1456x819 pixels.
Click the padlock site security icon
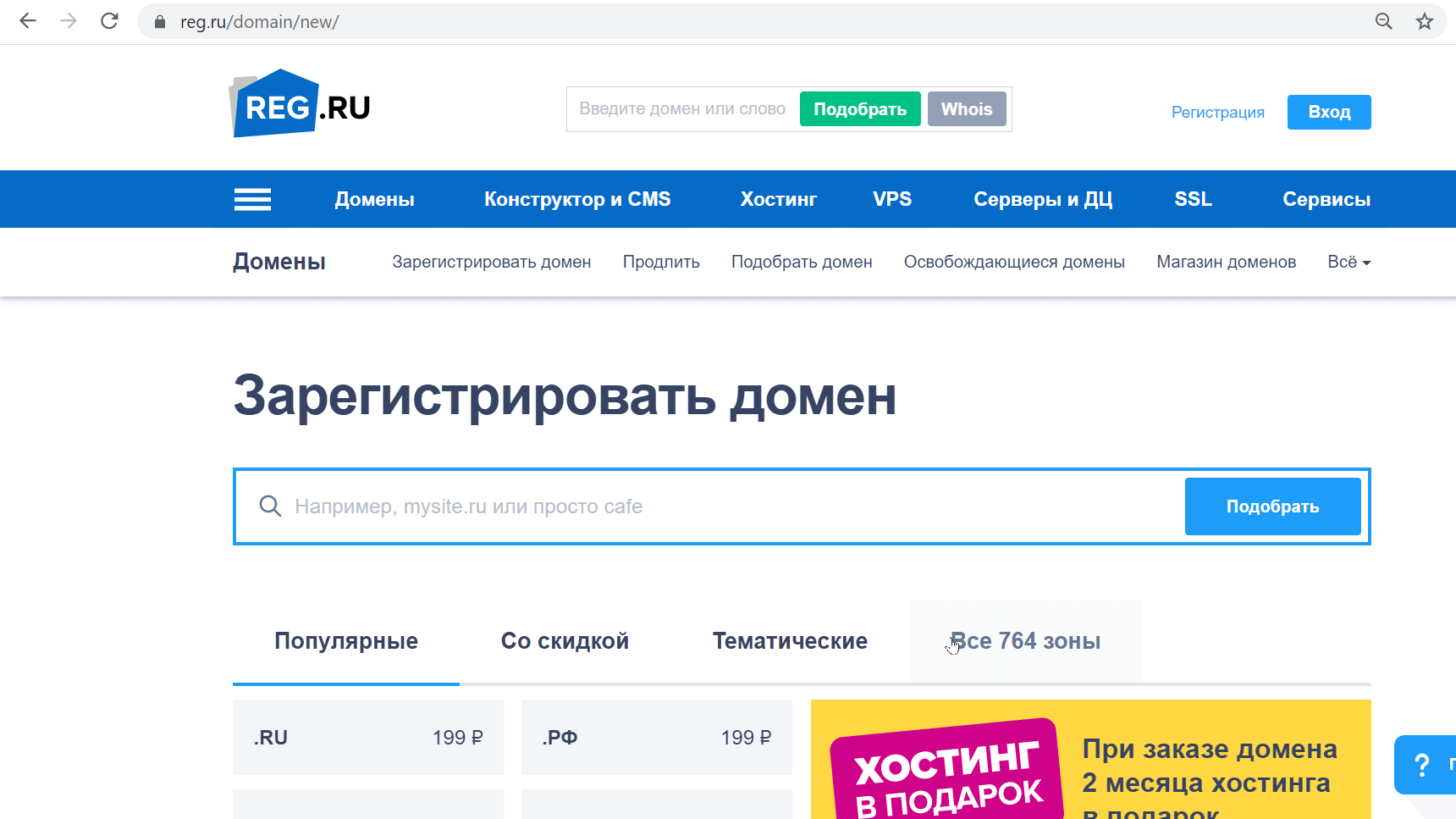[160, 22]
